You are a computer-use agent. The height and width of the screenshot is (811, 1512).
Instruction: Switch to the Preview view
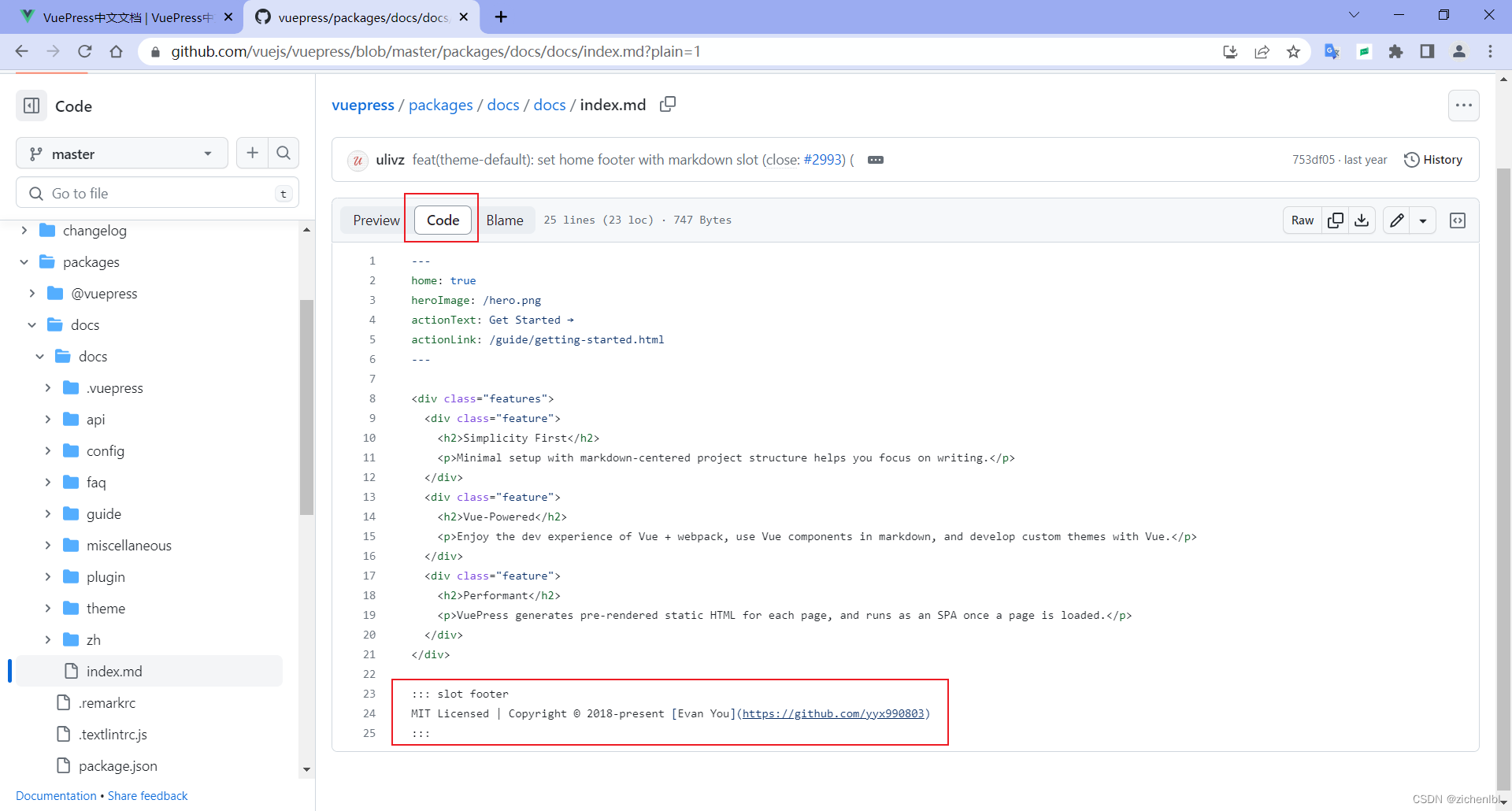point(376,220)
